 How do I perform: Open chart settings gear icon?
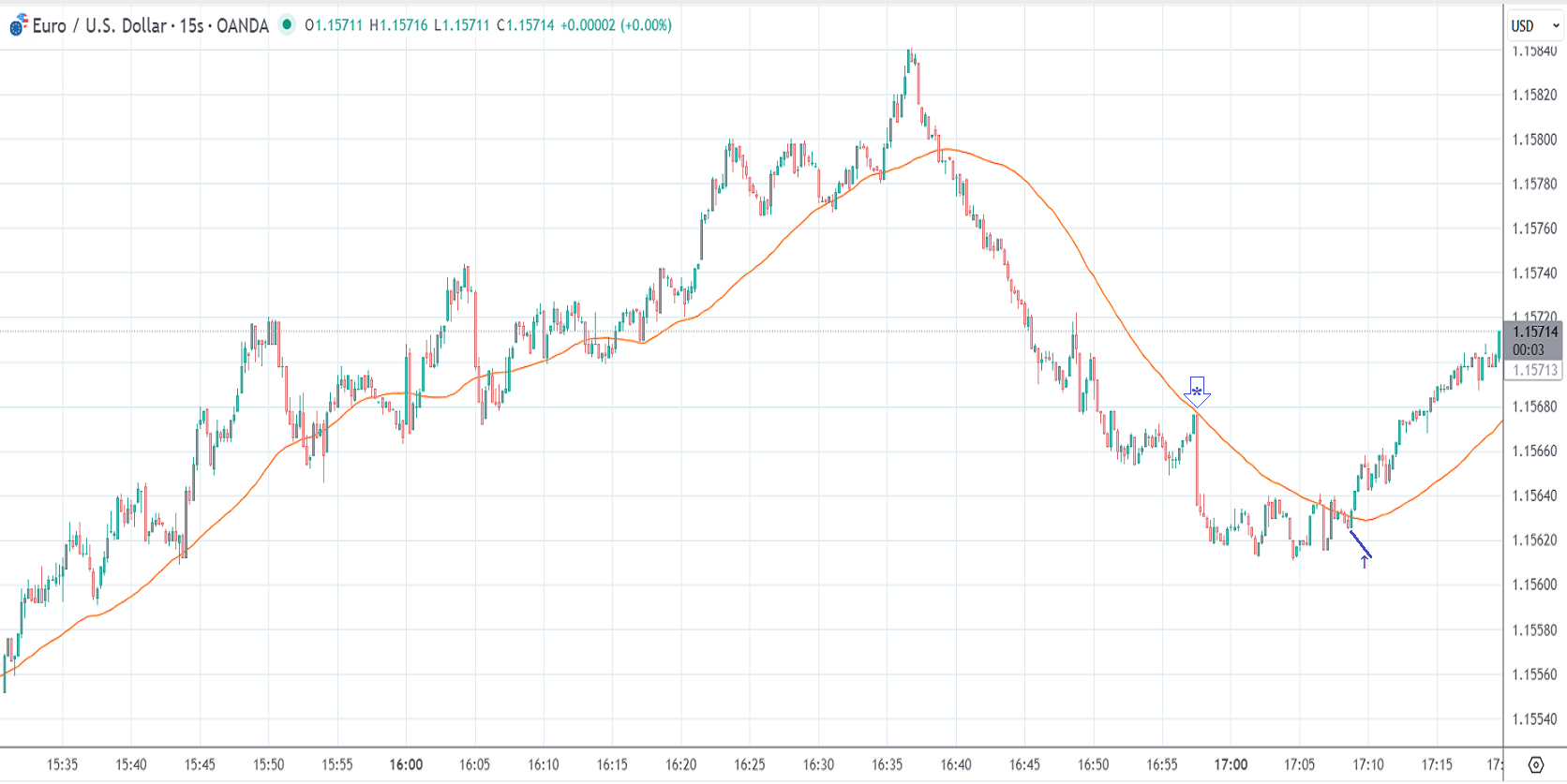[1535, 765]
